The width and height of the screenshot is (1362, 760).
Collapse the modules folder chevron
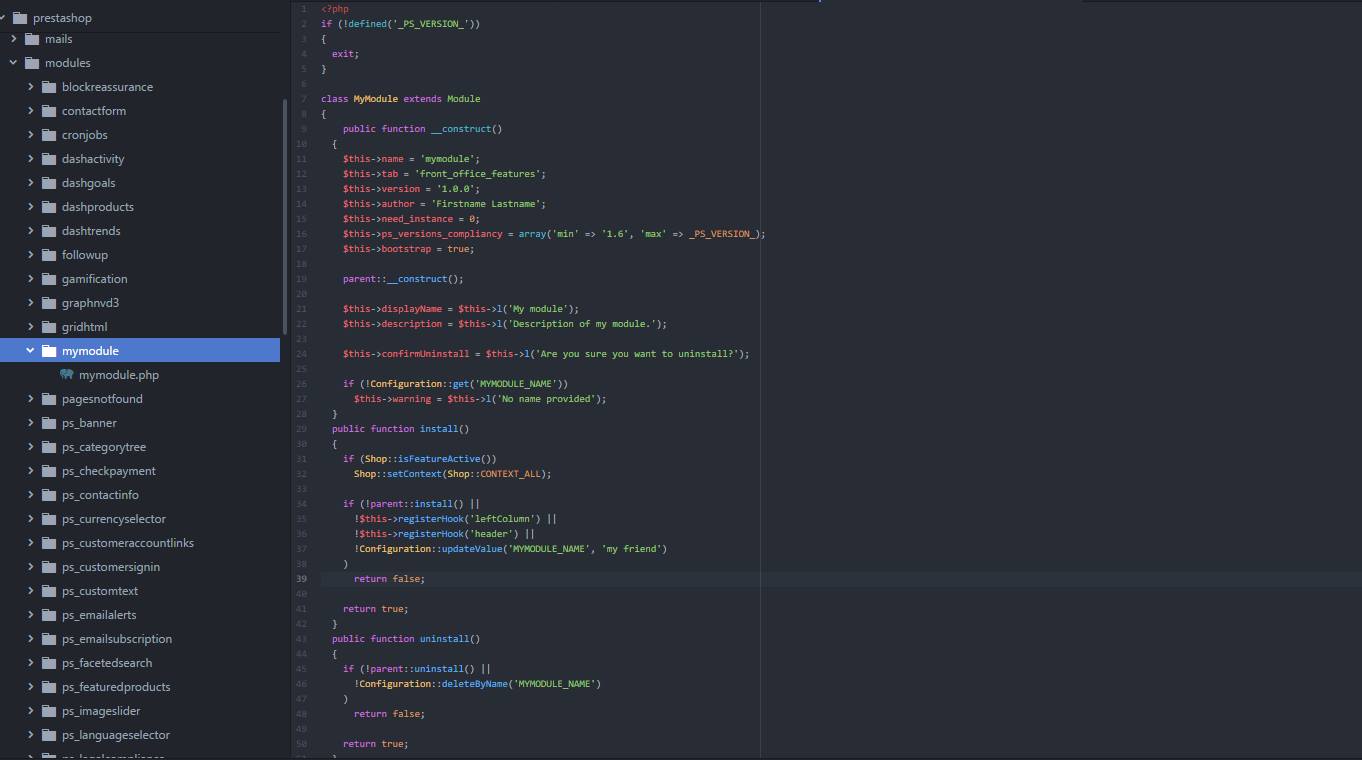[x=14, y=63]
